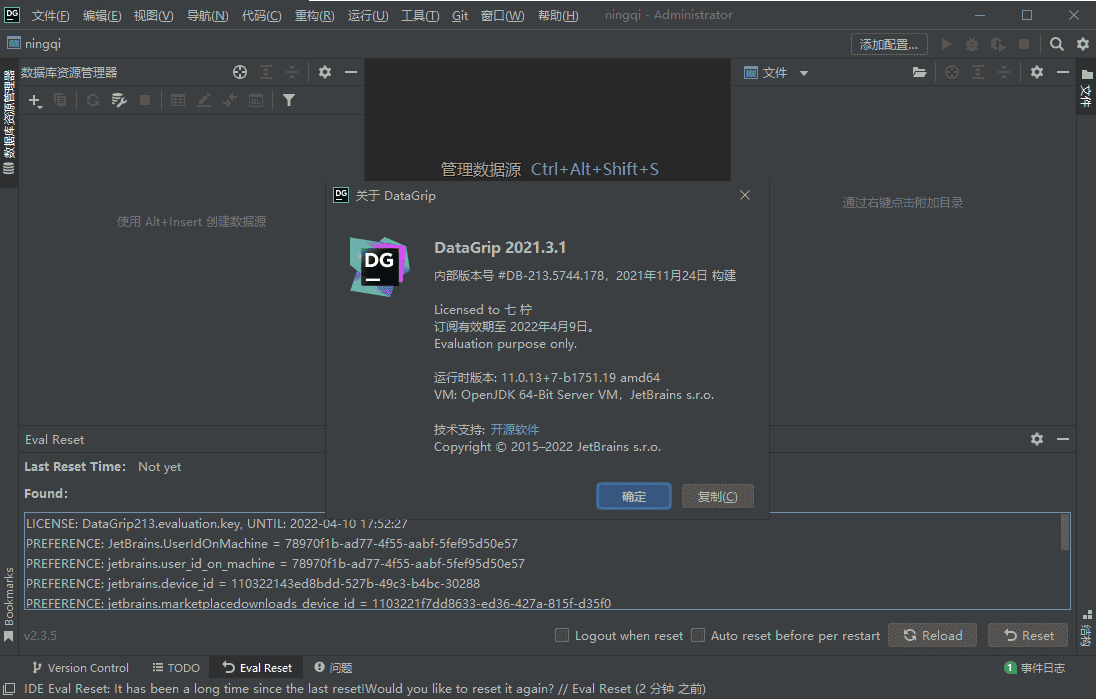
Task: Click the 开源软件 link in About dialog
Action: (x=514, y=429)
